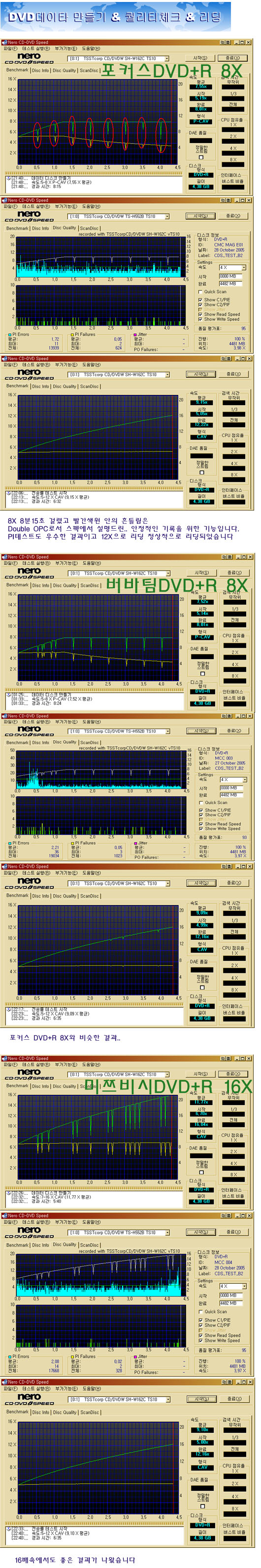This screenshot has height=1568, width=261.
Task: Expand drive selector in the 11.77x average window
Action: (166, 1074)
